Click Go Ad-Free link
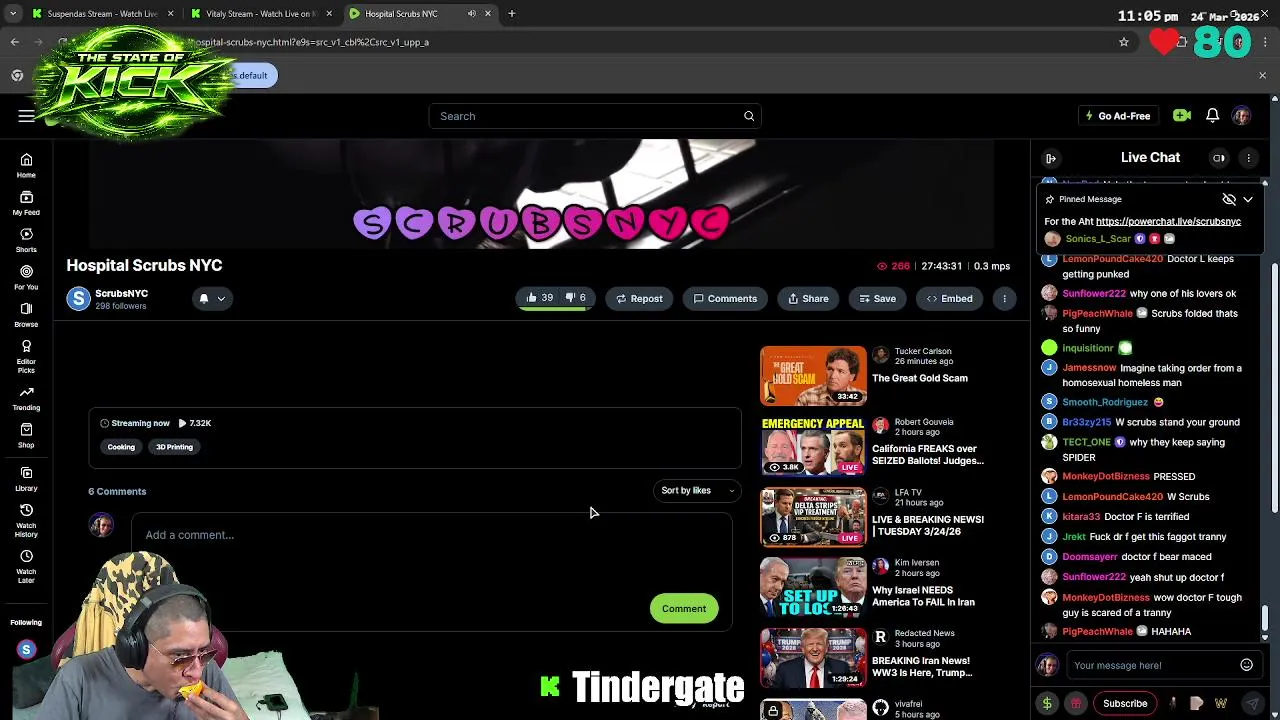The image size is (1280, 720). (x=1118, y=116)
